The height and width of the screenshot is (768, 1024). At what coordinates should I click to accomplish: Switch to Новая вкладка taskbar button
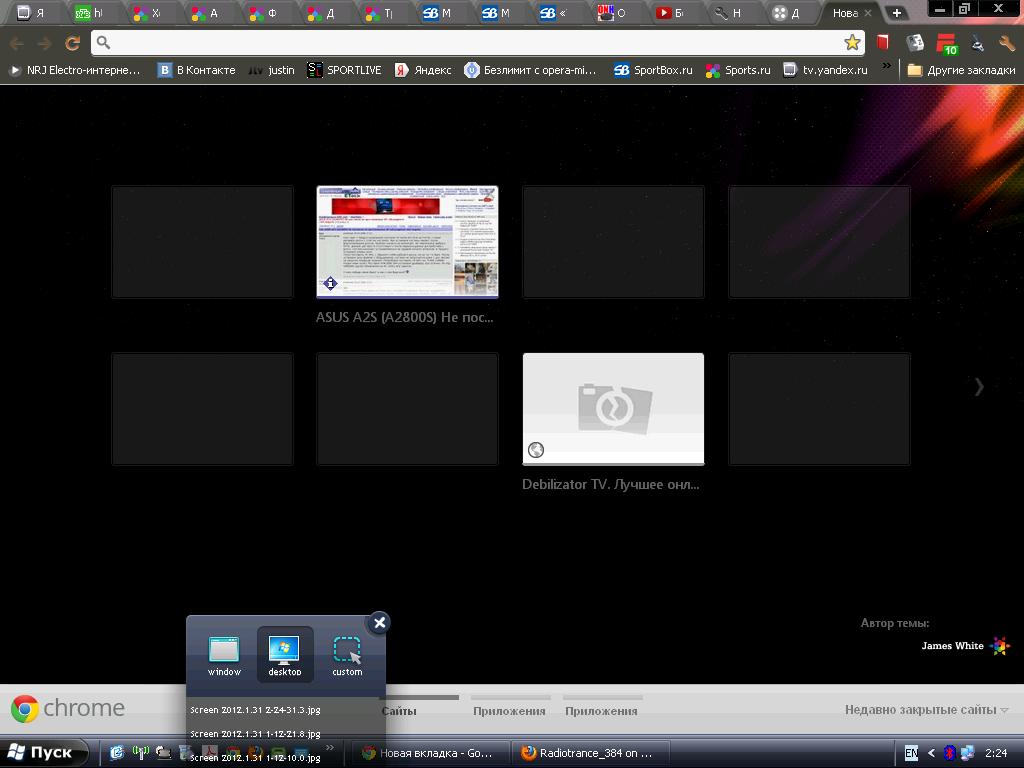click(x=429, y=754)
